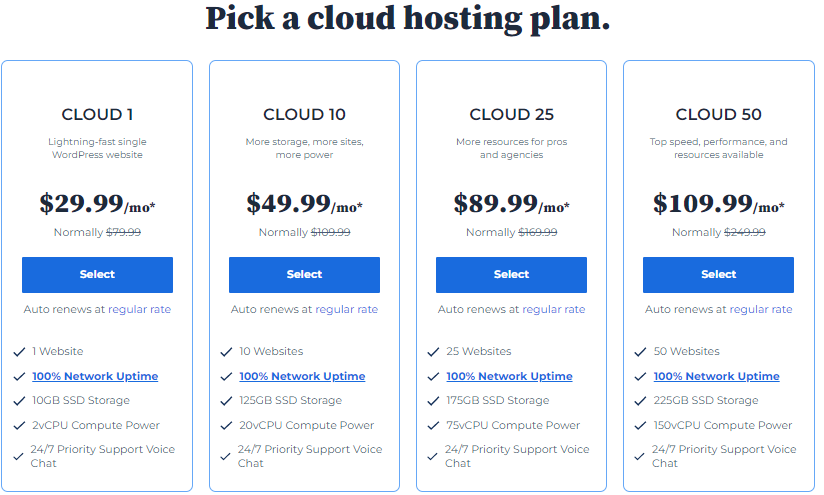Click Cloud 10's 100% Network Uptime link
Screen dimensions: 824x495
[x=302, y=376]
